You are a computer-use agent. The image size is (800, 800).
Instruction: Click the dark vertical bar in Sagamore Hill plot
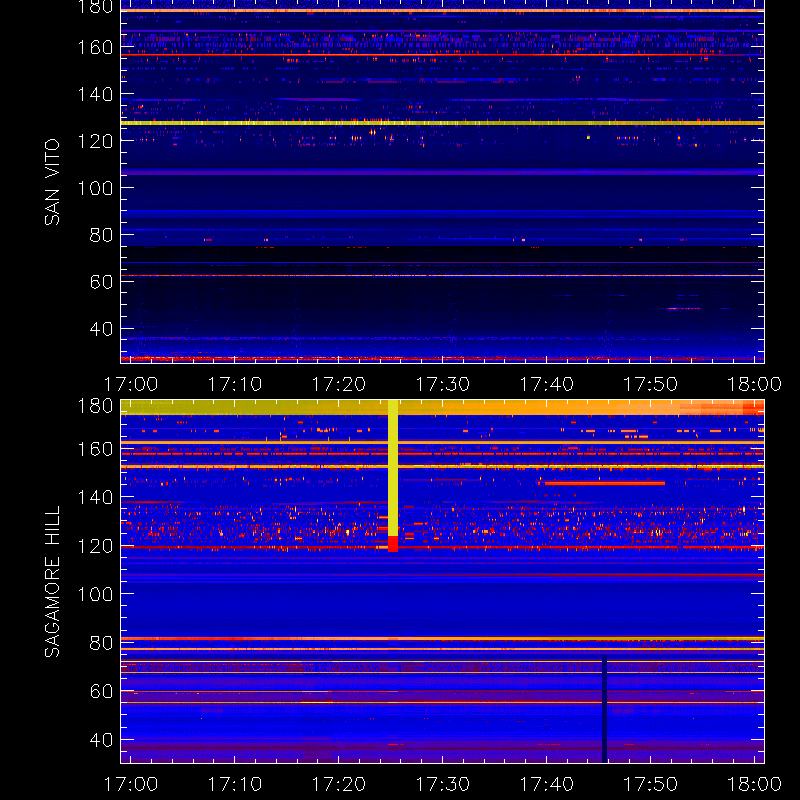click(605, 709)
